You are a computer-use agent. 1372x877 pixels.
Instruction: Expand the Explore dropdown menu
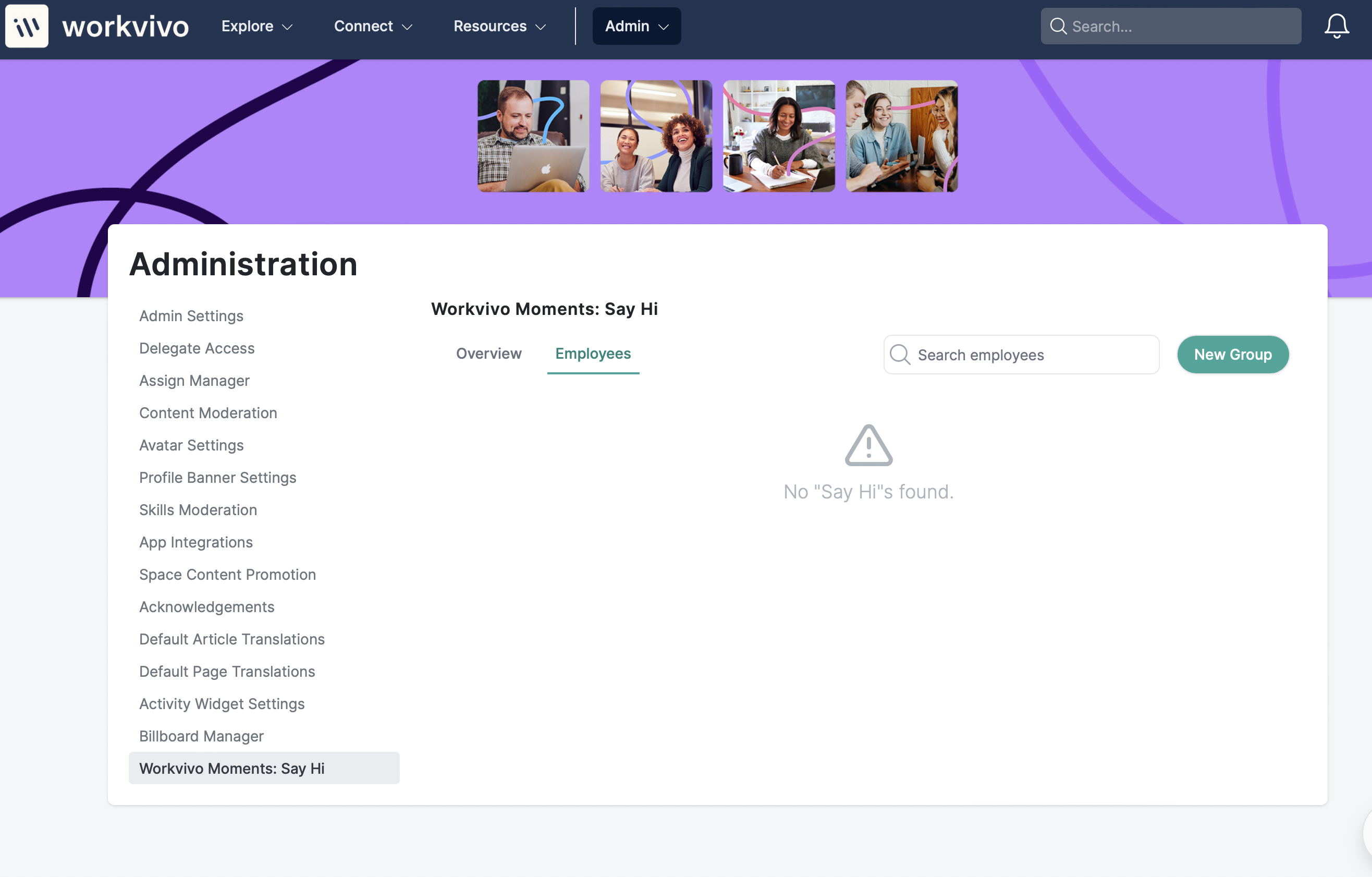point(257,26)
